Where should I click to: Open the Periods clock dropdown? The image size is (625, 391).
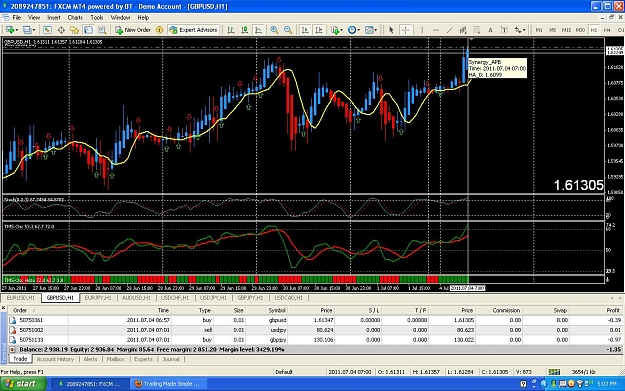(354, 30)
